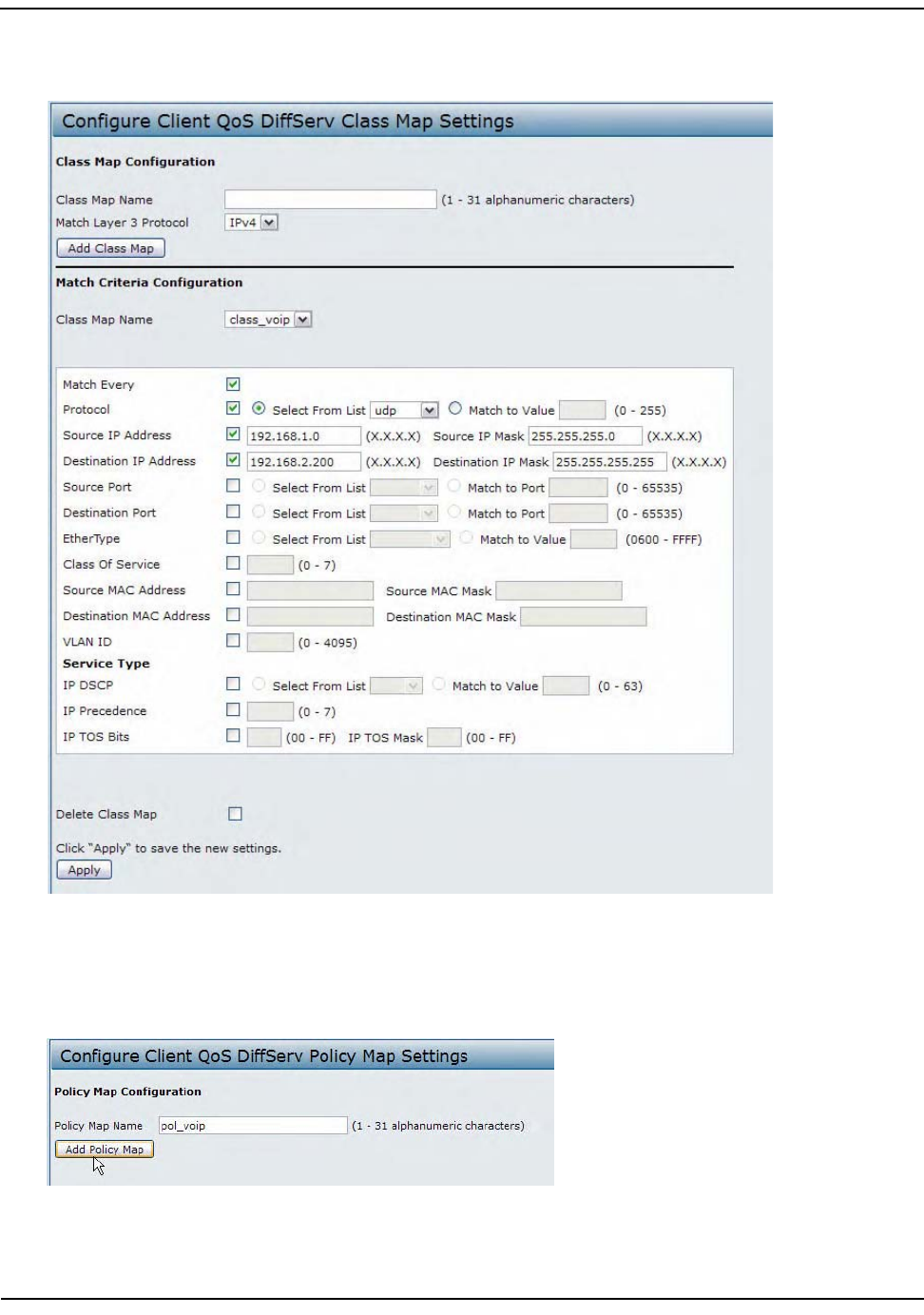Viewport: 924px width, 1315px height.
Task: Open the EtherType Select From List dropdown
Action: (410, 538)
